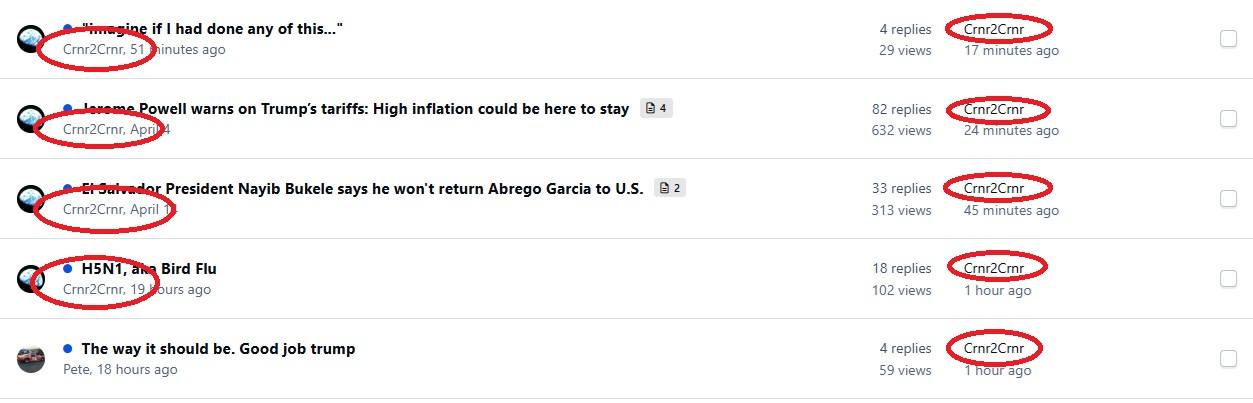Check the box for the Nayib Bukele thread
This screenshot has height=403, width=1253.
click(x=1229, y=199)
